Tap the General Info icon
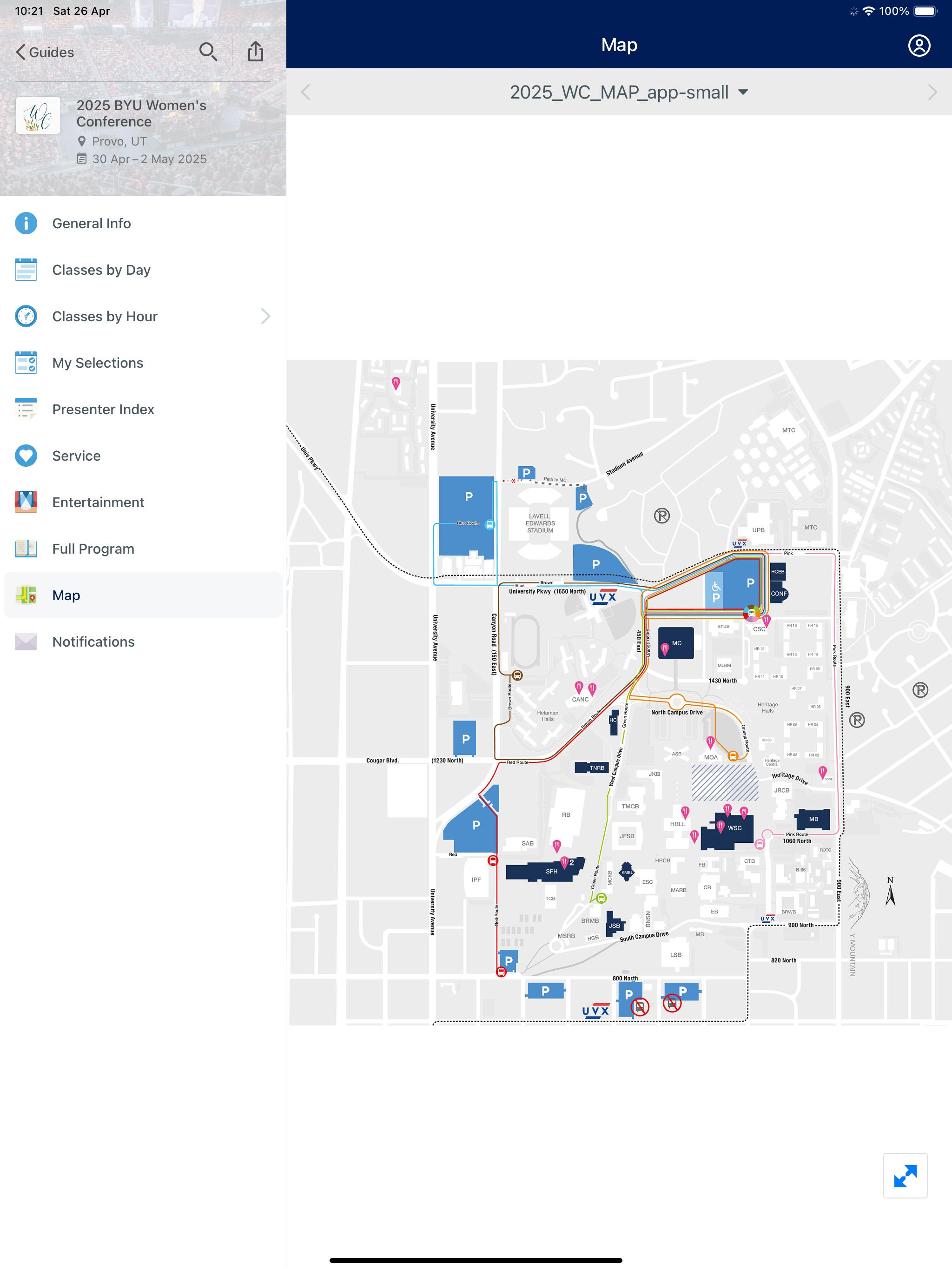Screen dimensions: 952x1270 pos(26,223)
